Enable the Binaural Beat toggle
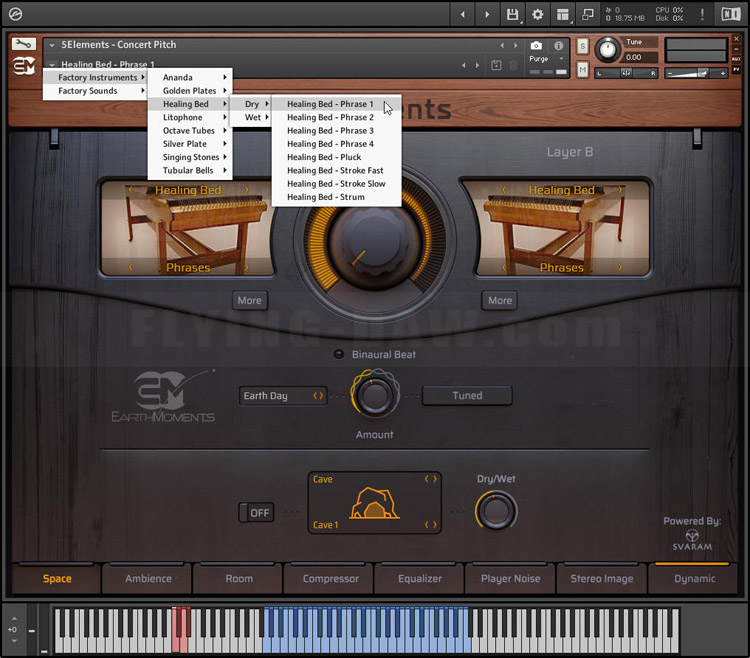Image resolution: width=750 pixels, height=658 pixels. coord(339,354)
